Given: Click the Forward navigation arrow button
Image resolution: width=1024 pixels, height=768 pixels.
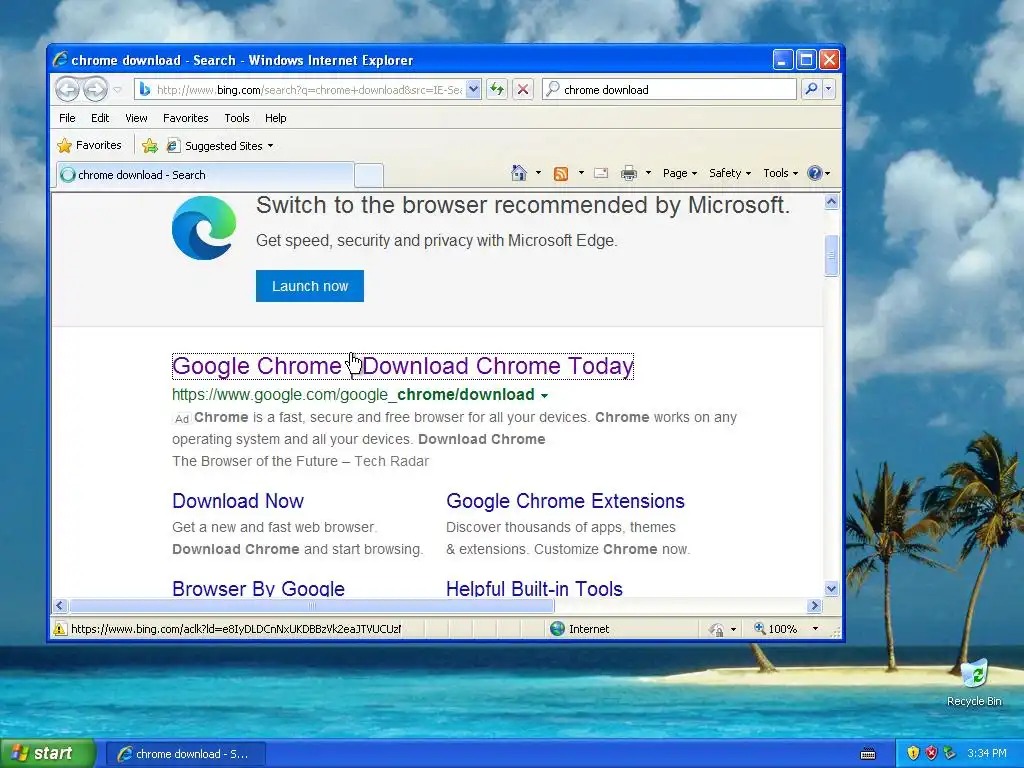Looking at the screenshot, I should [95, 89].
